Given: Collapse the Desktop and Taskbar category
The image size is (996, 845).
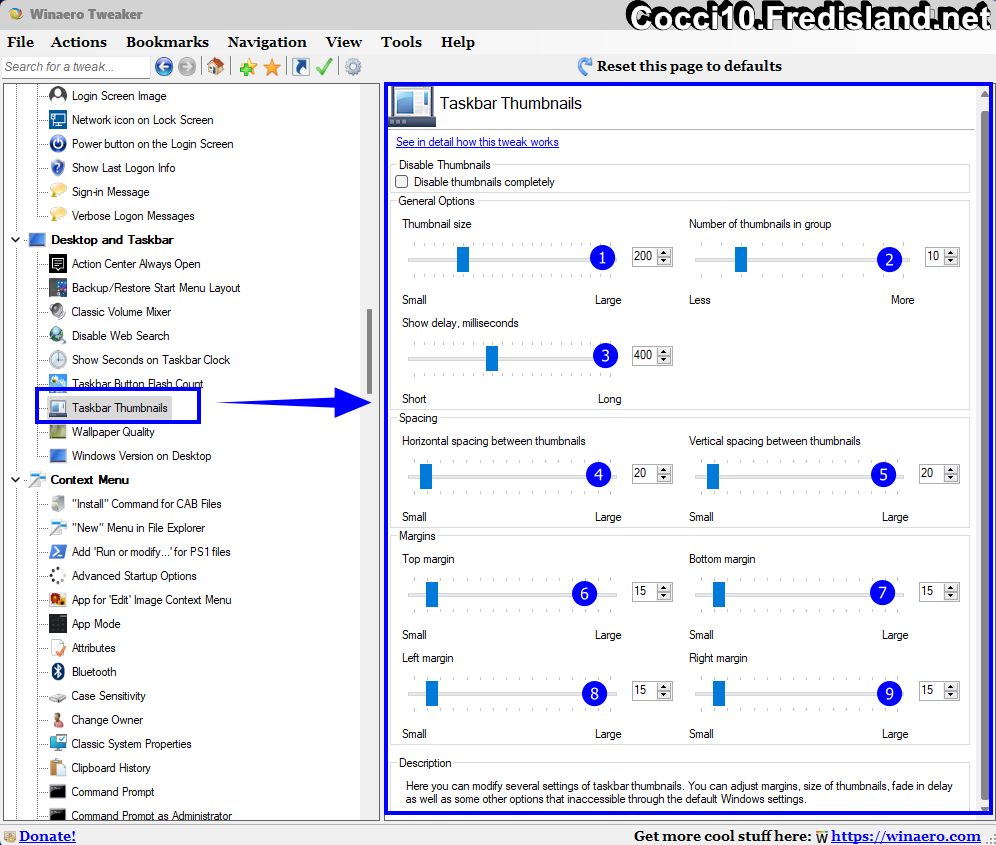Looking at the screenshot, I should (15, 240).
